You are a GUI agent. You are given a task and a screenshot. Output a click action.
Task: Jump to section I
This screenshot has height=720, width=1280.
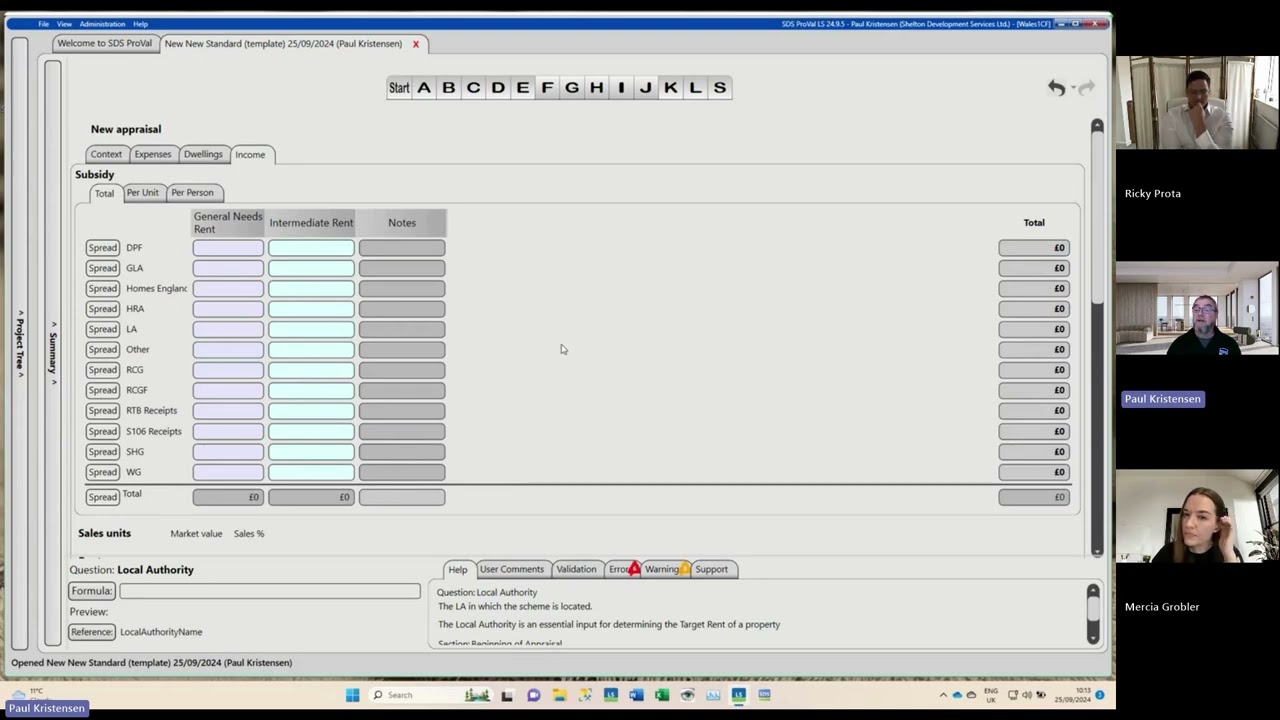click(621, 88)
